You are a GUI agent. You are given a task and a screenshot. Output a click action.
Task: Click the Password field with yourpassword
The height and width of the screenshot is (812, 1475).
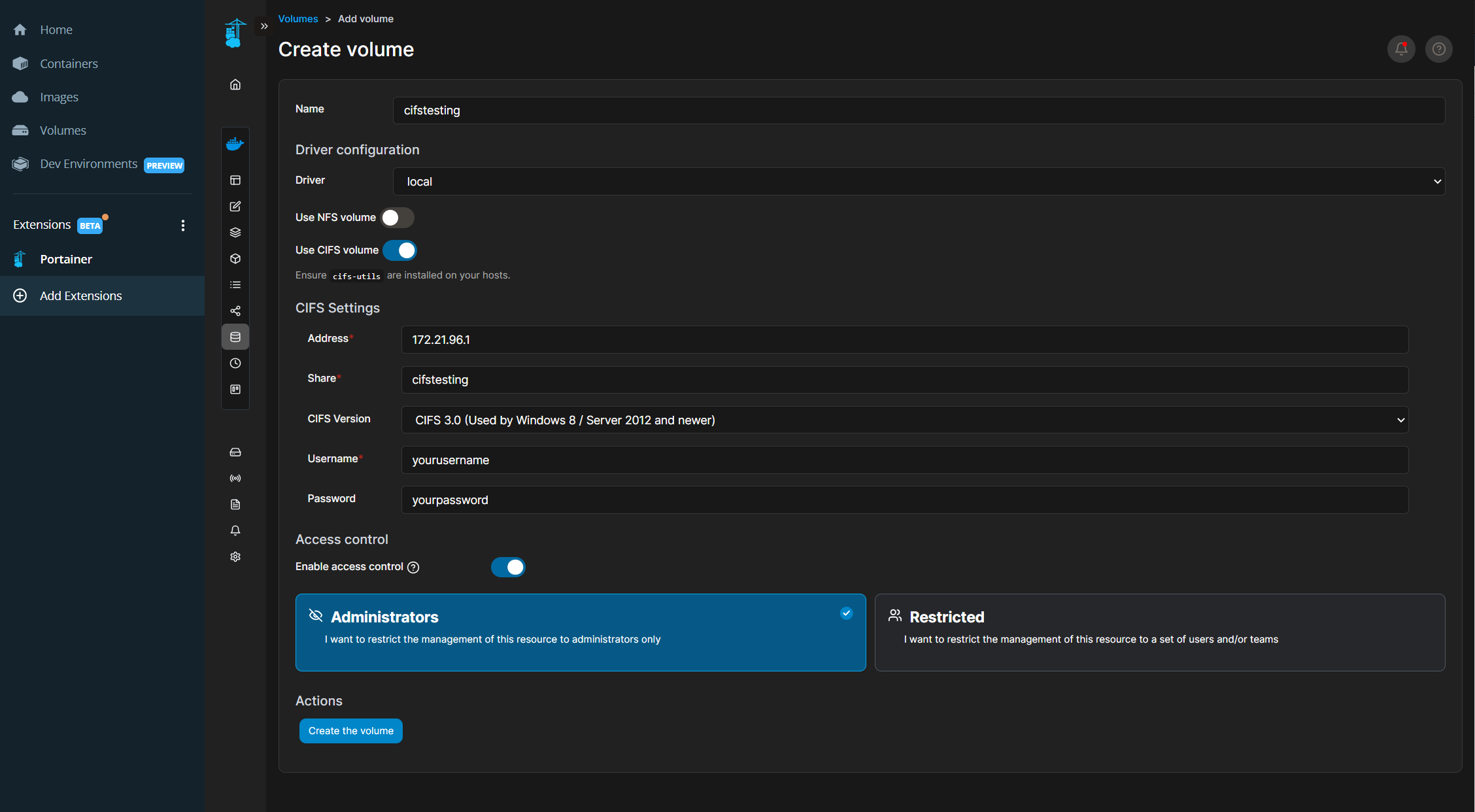[905, 500]
